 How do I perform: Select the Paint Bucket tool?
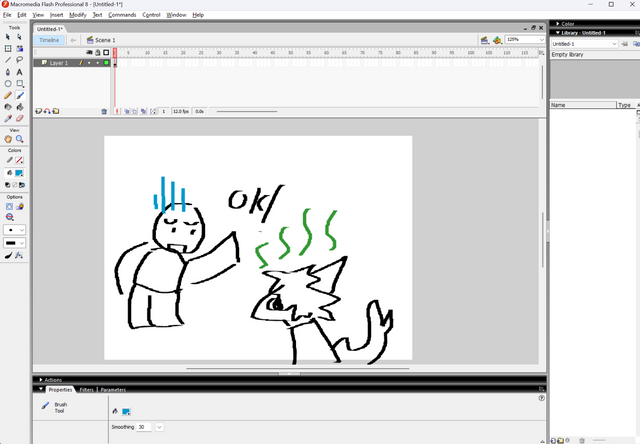20,107
